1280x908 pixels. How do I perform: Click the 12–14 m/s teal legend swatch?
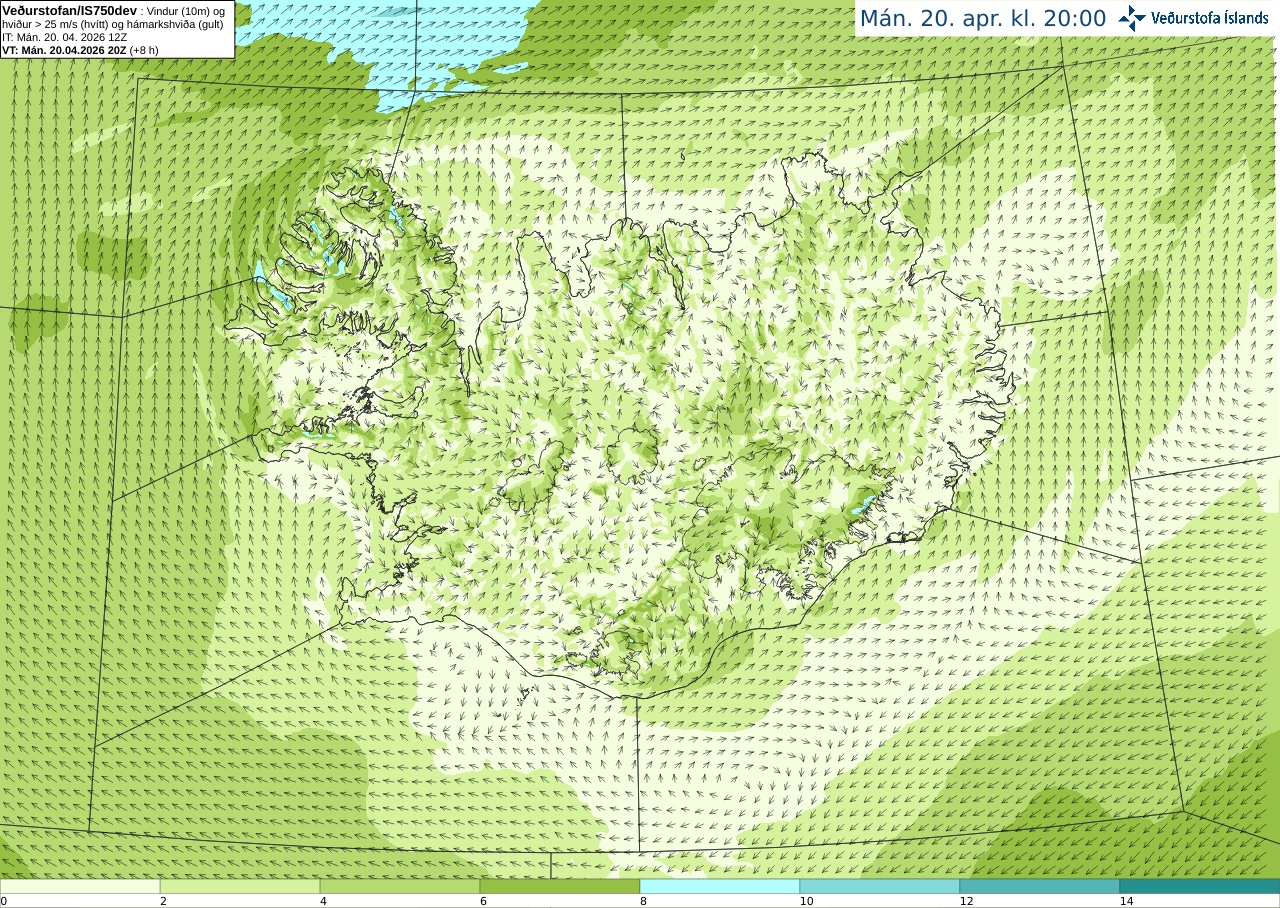point(1040,886)
